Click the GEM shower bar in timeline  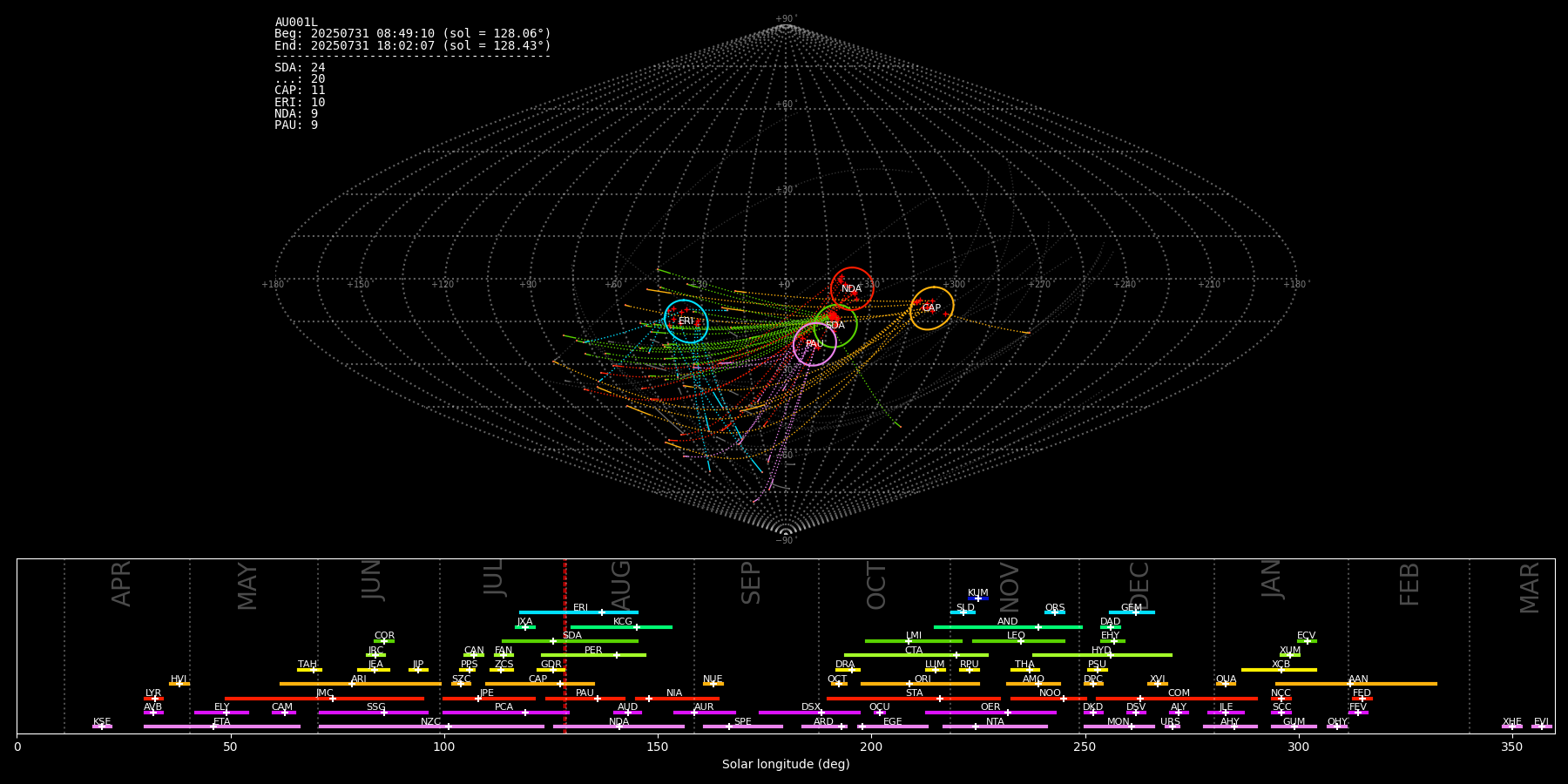(x=1132, y=612)
